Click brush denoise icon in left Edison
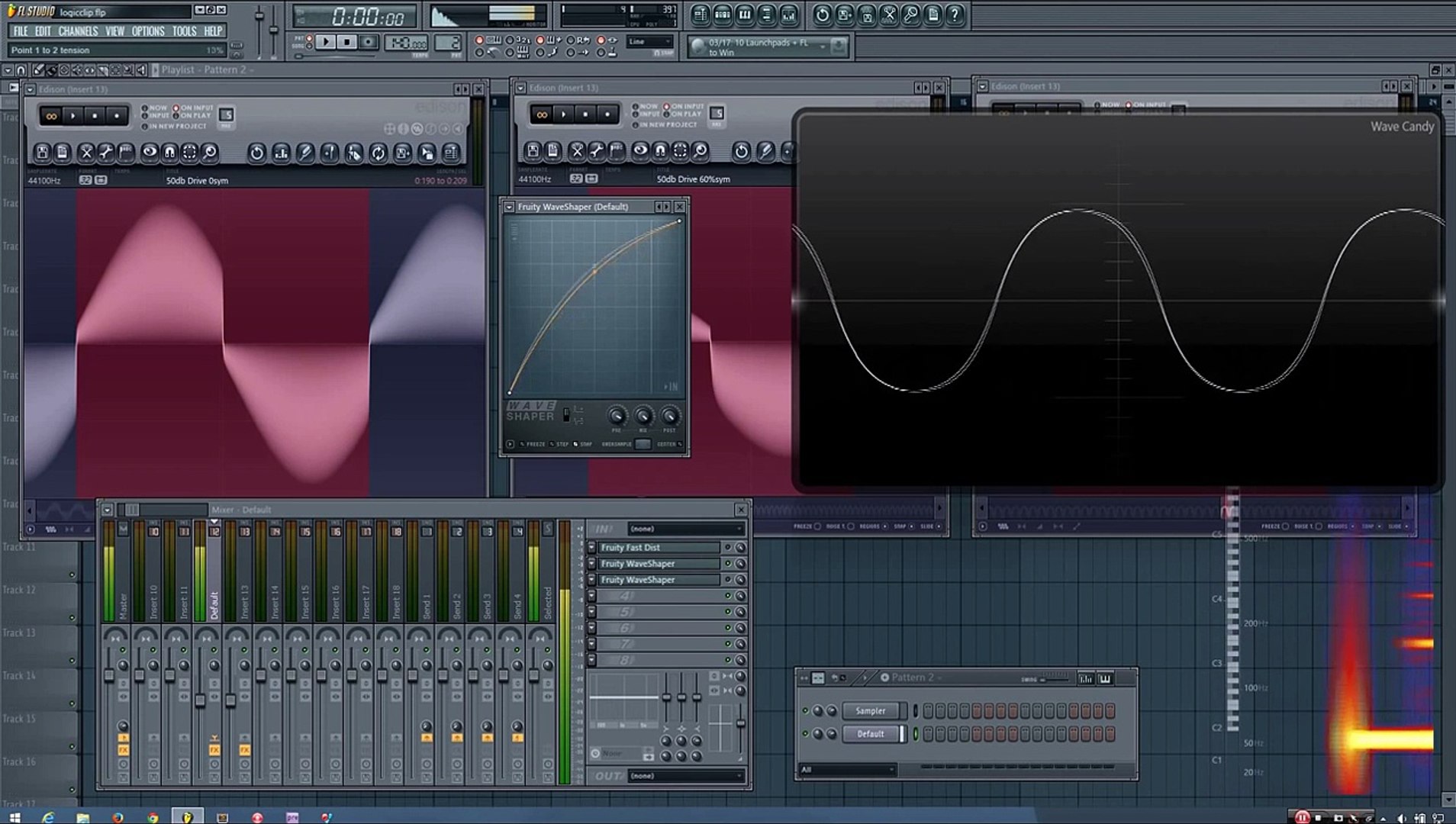The image size is (1456, 824). [305, 153]
